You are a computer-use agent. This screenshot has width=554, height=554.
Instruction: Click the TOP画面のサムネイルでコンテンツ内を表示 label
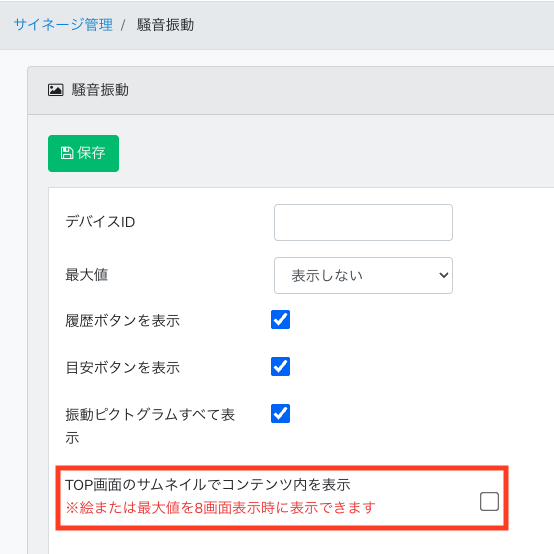click(208, 485)
